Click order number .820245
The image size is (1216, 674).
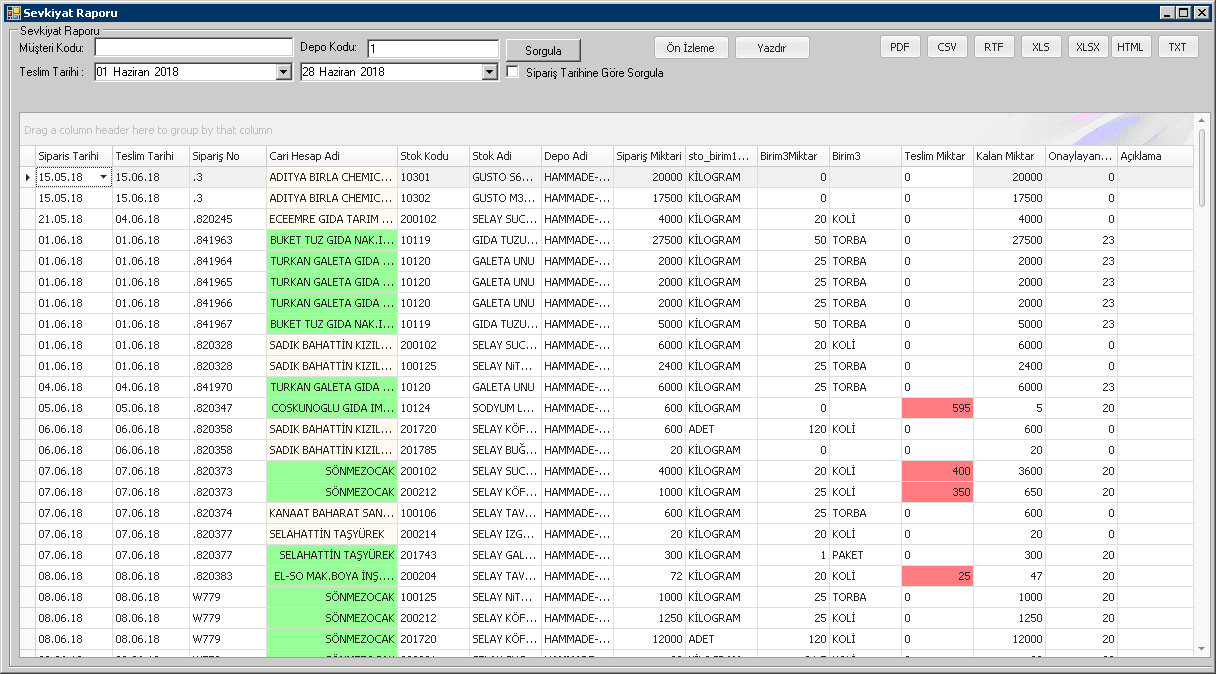coord(227,219)
